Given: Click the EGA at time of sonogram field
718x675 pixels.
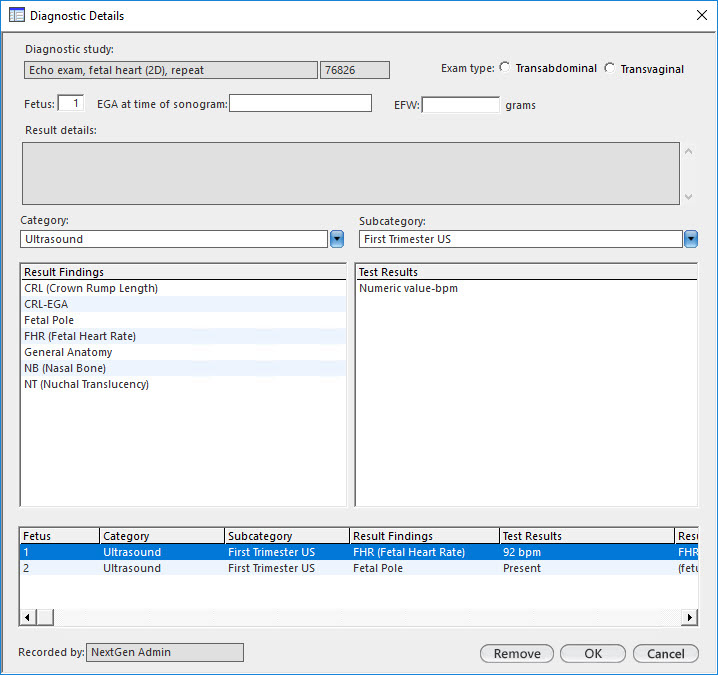Looking at the screenshot, I should [300, 103].
